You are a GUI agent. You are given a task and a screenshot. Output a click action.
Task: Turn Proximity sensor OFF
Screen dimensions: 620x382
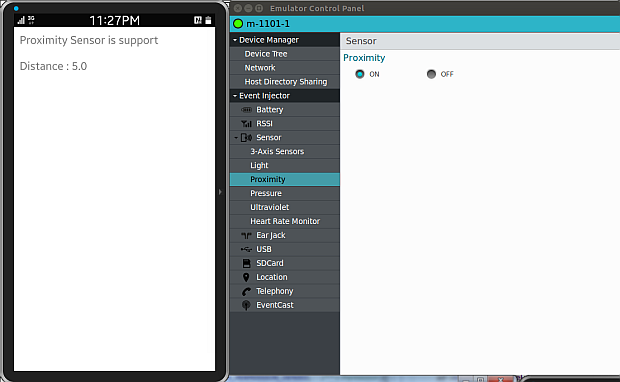pos(431,74)
